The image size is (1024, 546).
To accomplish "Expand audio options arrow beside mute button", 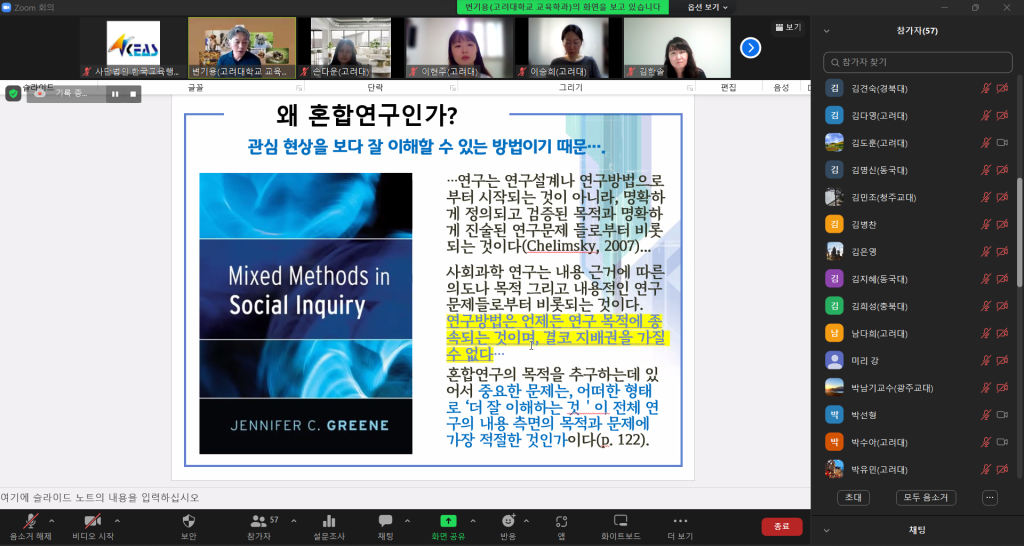I will pos(58,520).
